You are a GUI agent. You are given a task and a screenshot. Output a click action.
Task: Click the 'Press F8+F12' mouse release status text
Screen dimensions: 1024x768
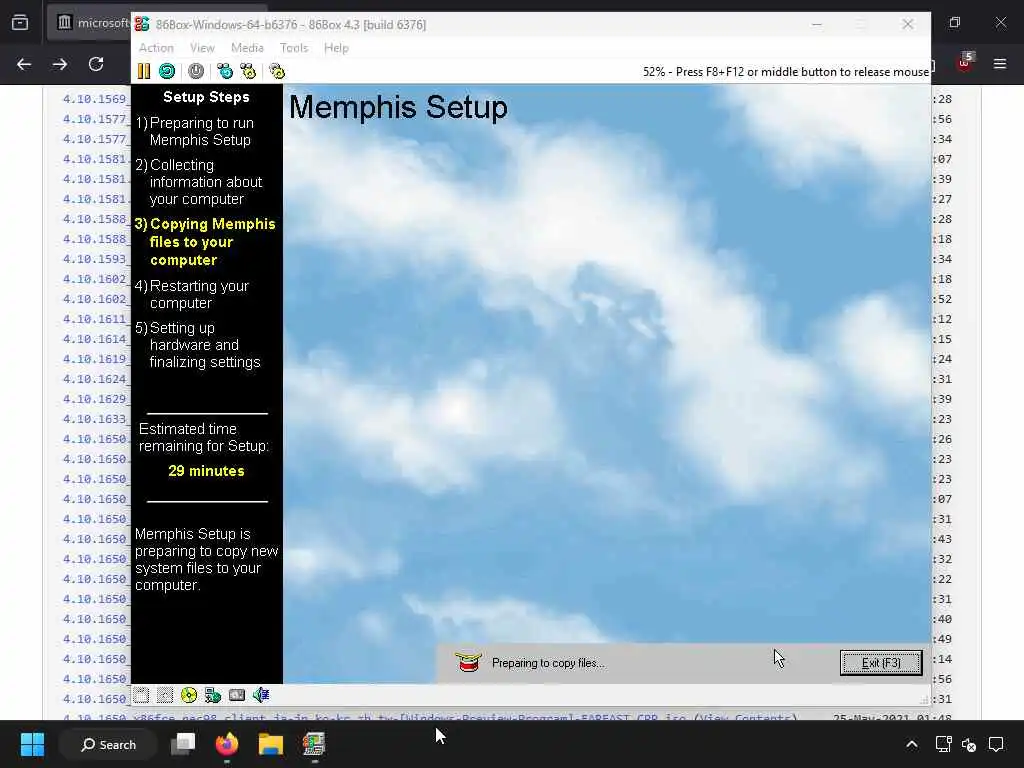coord(786,72)
